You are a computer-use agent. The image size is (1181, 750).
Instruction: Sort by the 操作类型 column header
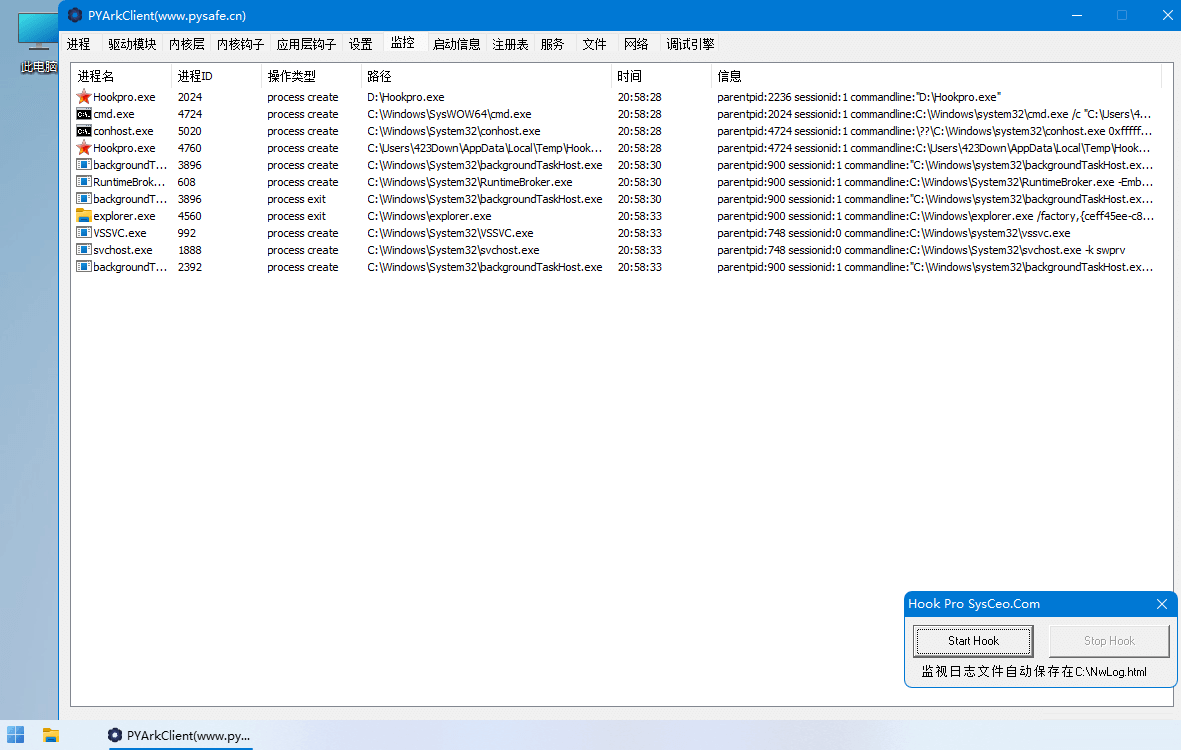[311, 76]
